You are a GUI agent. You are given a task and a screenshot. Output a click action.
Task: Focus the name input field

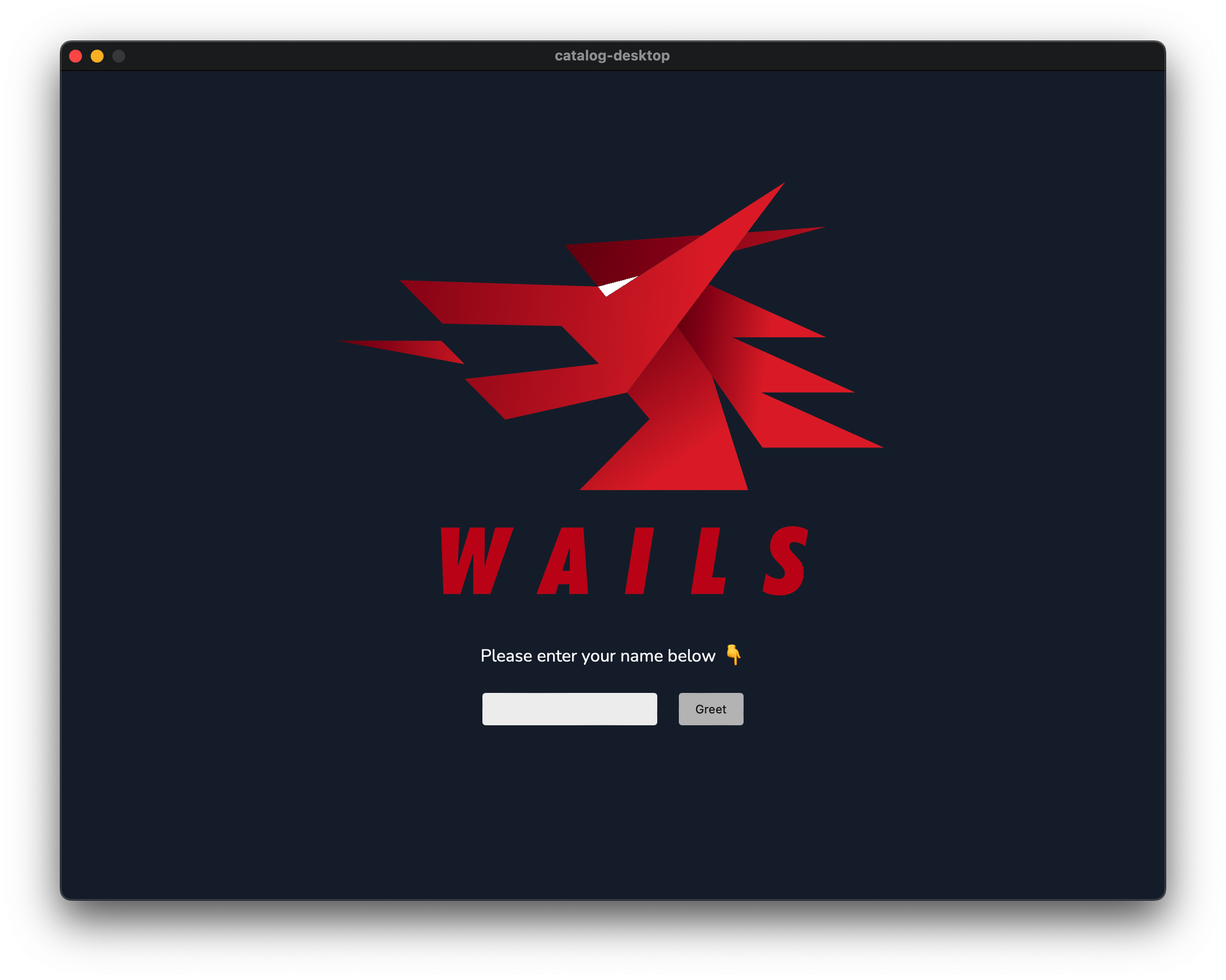click(x=569, y=709)
